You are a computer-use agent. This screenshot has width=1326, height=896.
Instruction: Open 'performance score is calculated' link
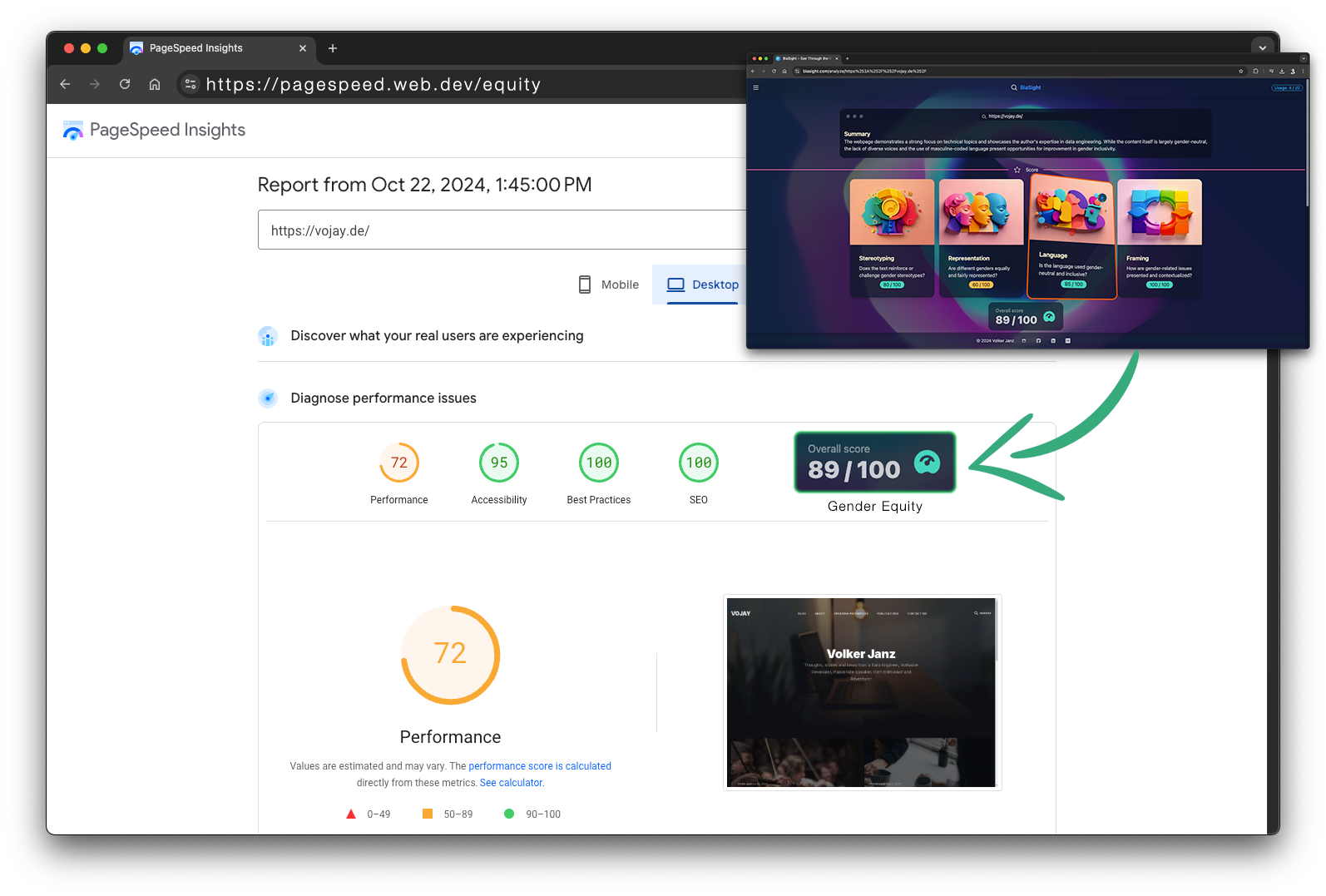coord(539,766)
